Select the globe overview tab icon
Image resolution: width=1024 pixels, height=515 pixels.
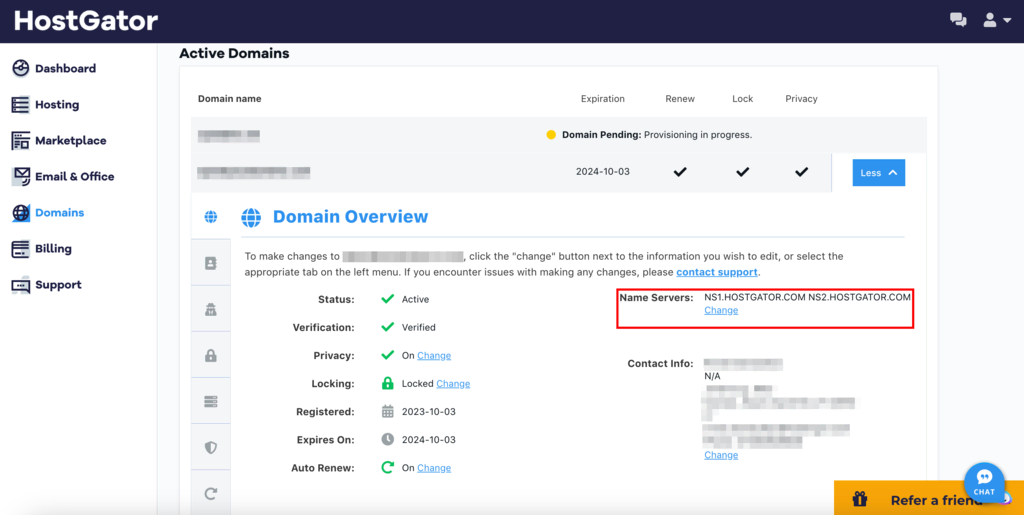pos(211,217)
